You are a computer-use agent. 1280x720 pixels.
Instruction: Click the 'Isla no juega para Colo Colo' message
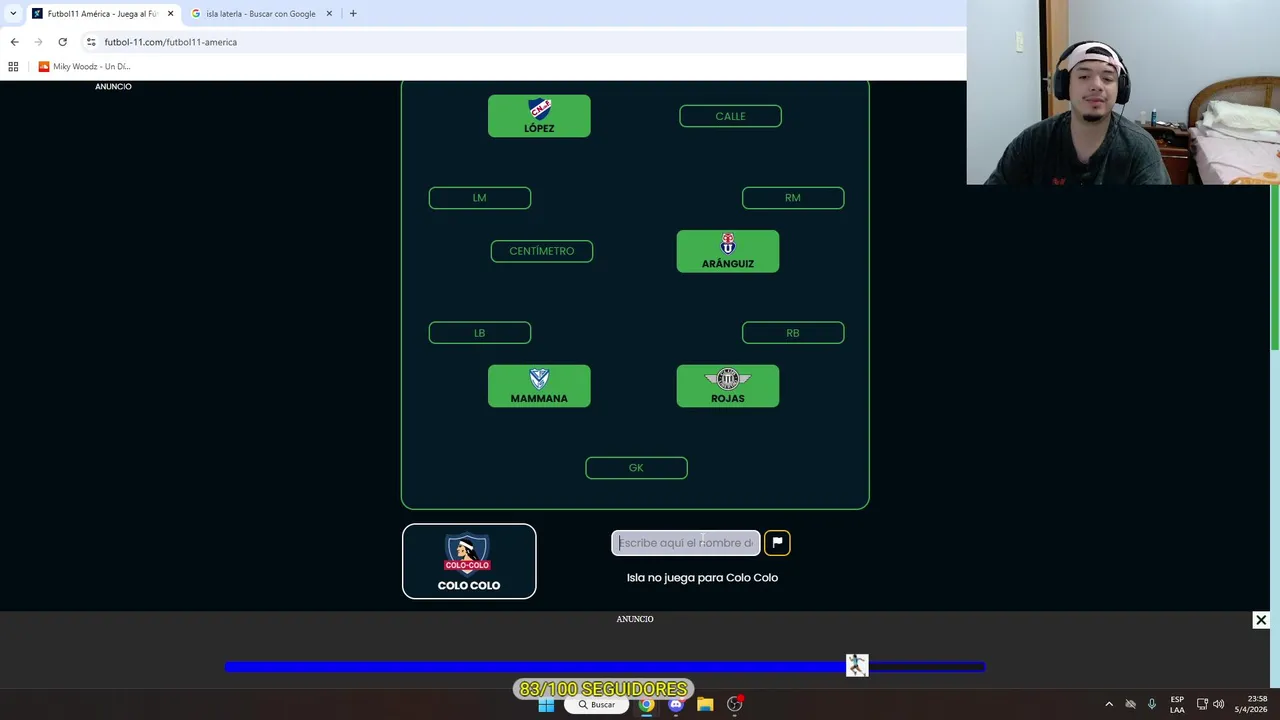(x=702, y=578)
